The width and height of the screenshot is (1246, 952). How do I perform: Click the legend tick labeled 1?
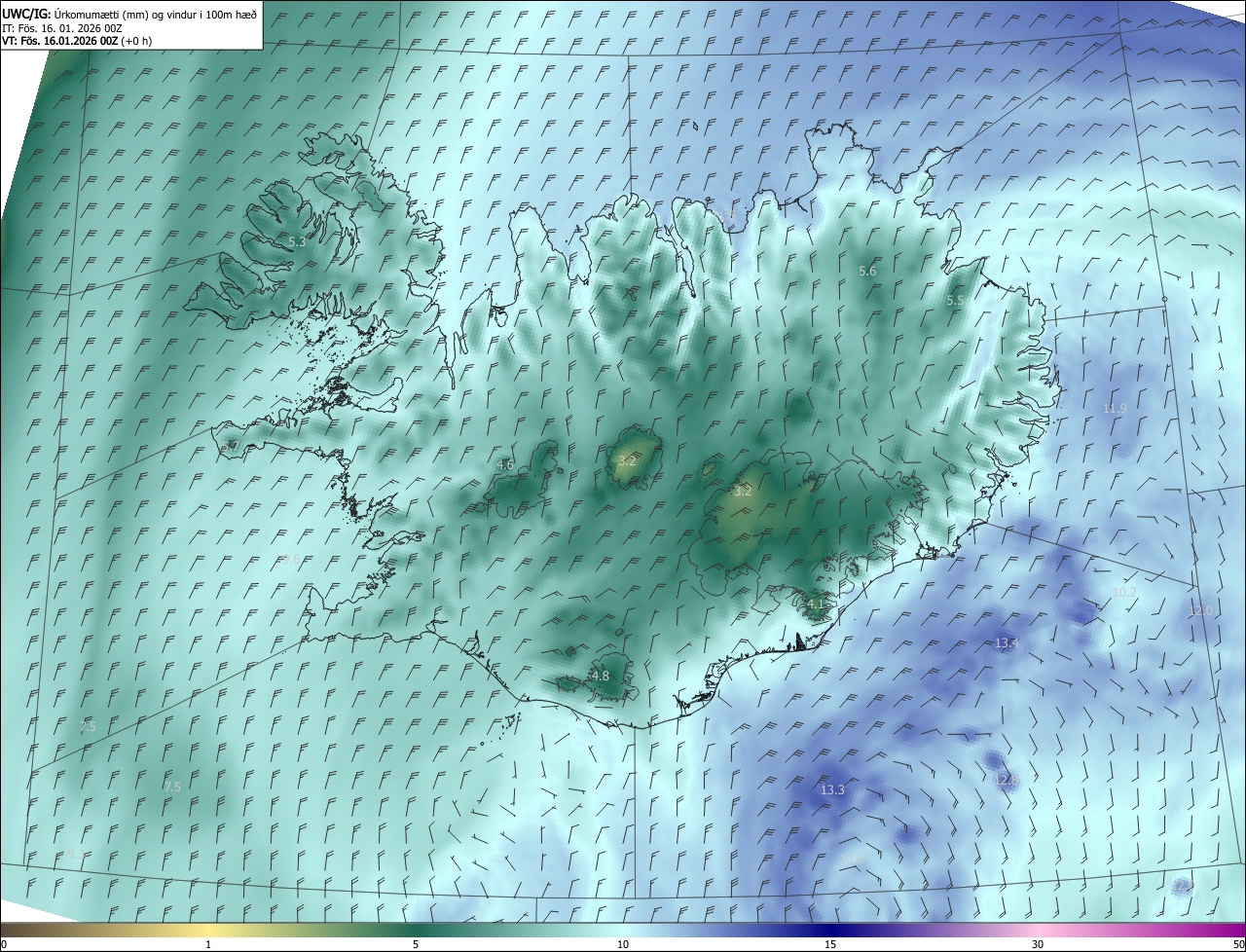(x=208, y=944)
